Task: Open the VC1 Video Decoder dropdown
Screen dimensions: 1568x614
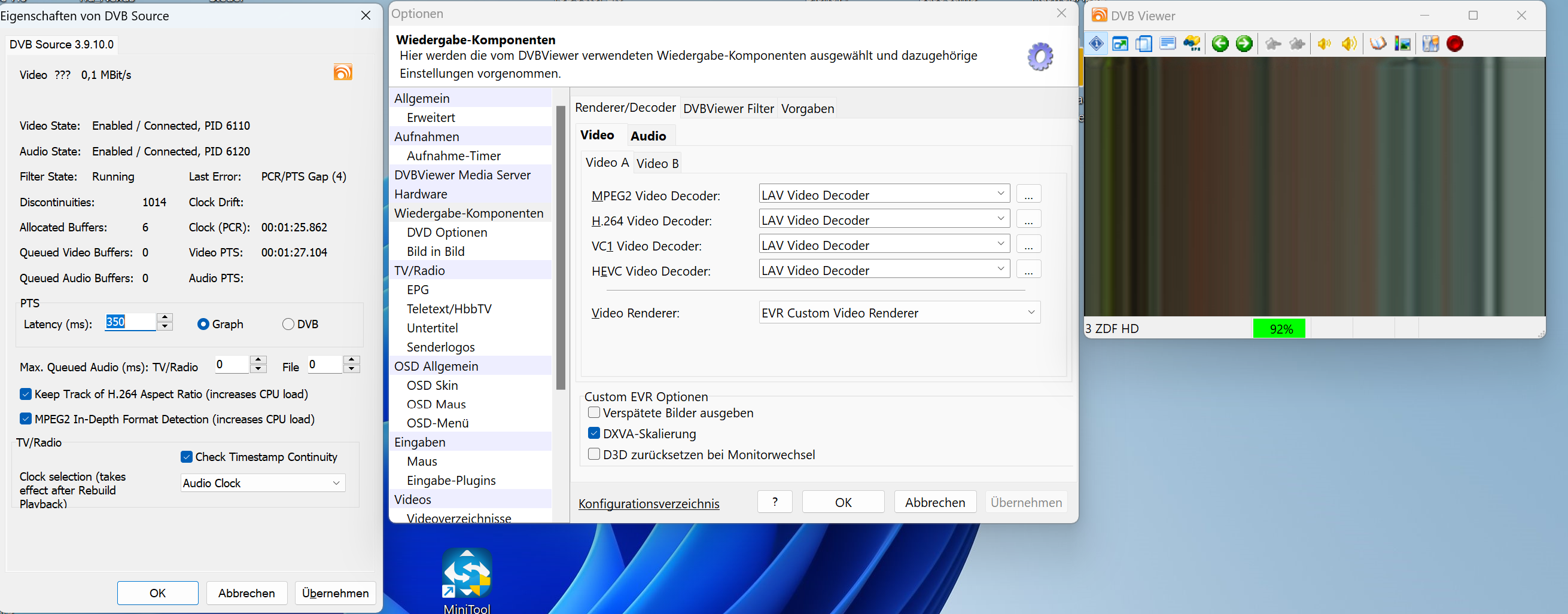Action: (884, 245)
